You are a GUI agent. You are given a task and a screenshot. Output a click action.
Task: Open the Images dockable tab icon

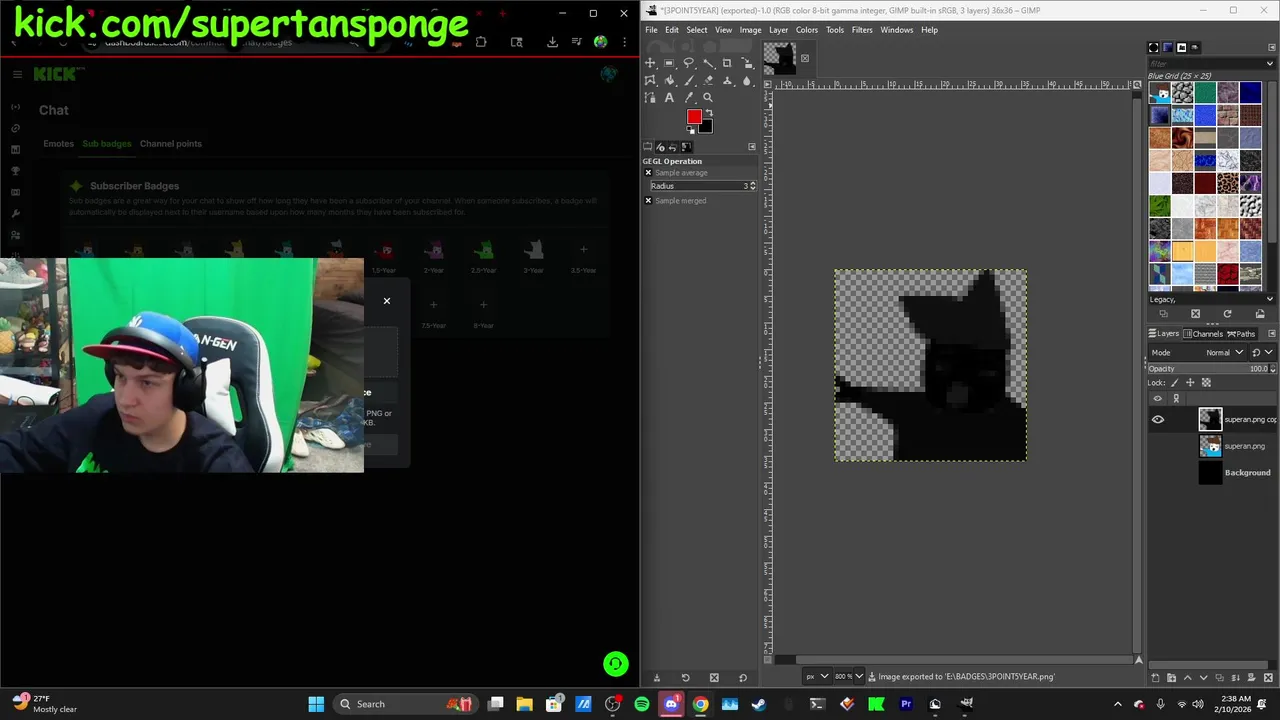686,147
